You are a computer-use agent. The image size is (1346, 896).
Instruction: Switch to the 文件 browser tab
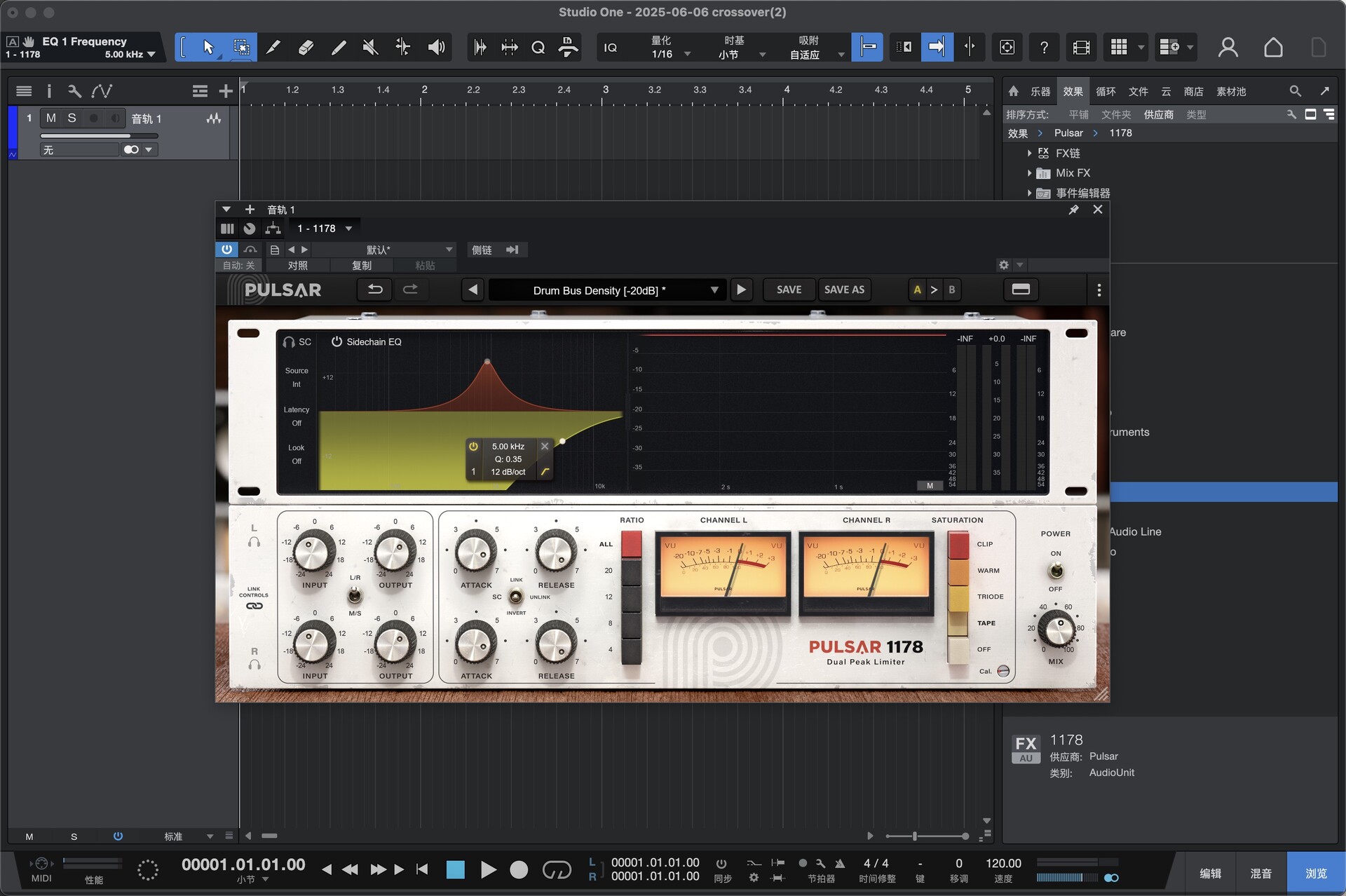[x=1138, y=91]
